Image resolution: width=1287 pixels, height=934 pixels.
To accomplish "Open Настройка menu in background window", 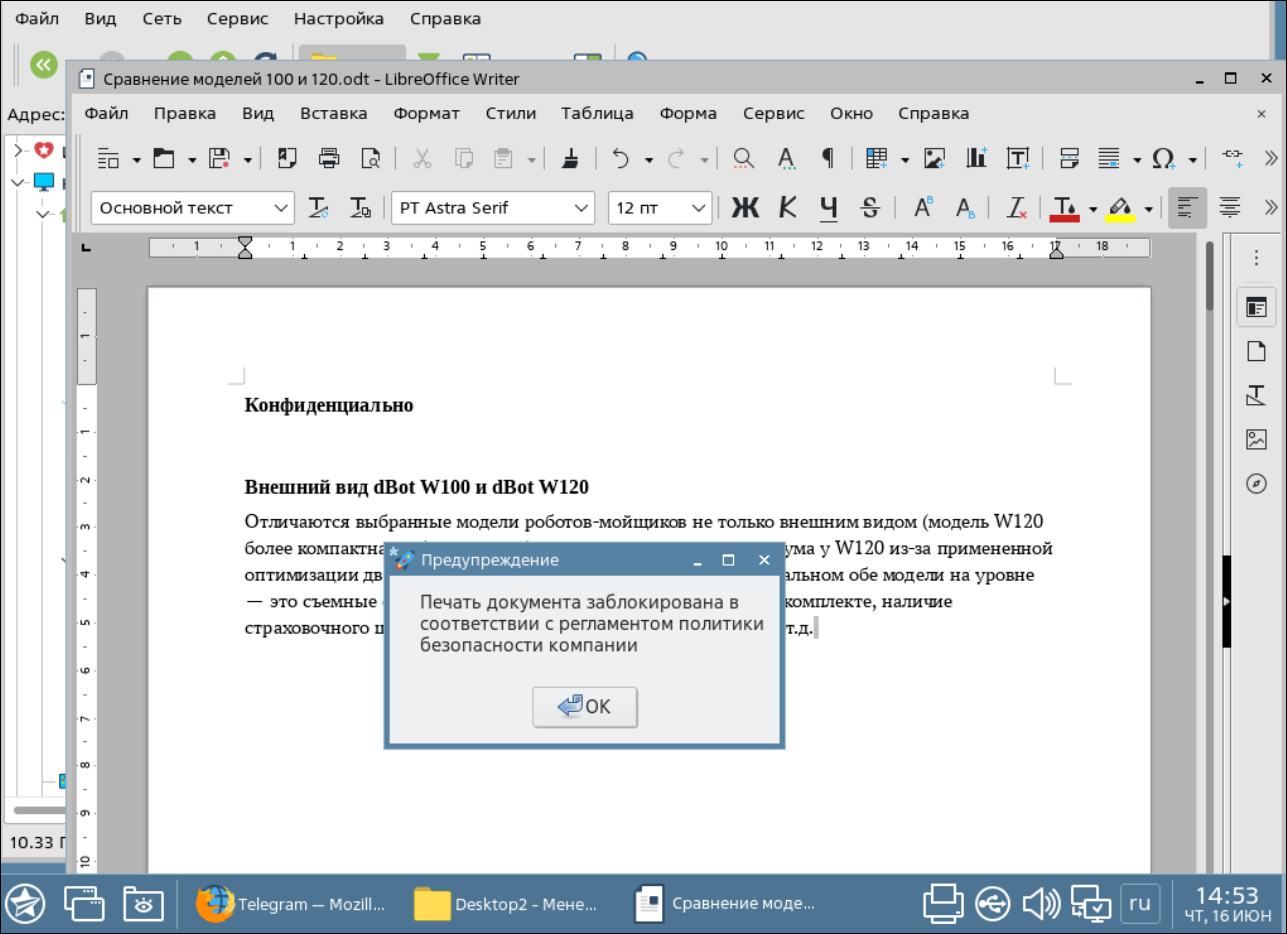I will coord(339,18).
